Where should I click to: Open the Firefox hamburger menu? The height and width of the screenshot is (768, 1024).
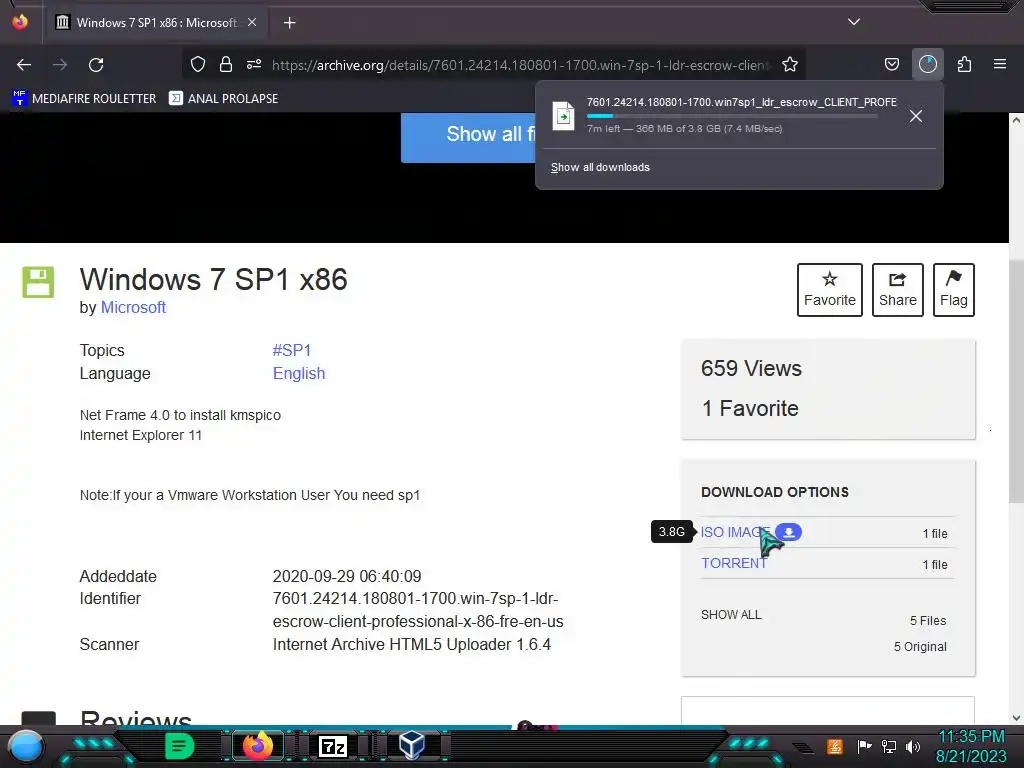1000,64
